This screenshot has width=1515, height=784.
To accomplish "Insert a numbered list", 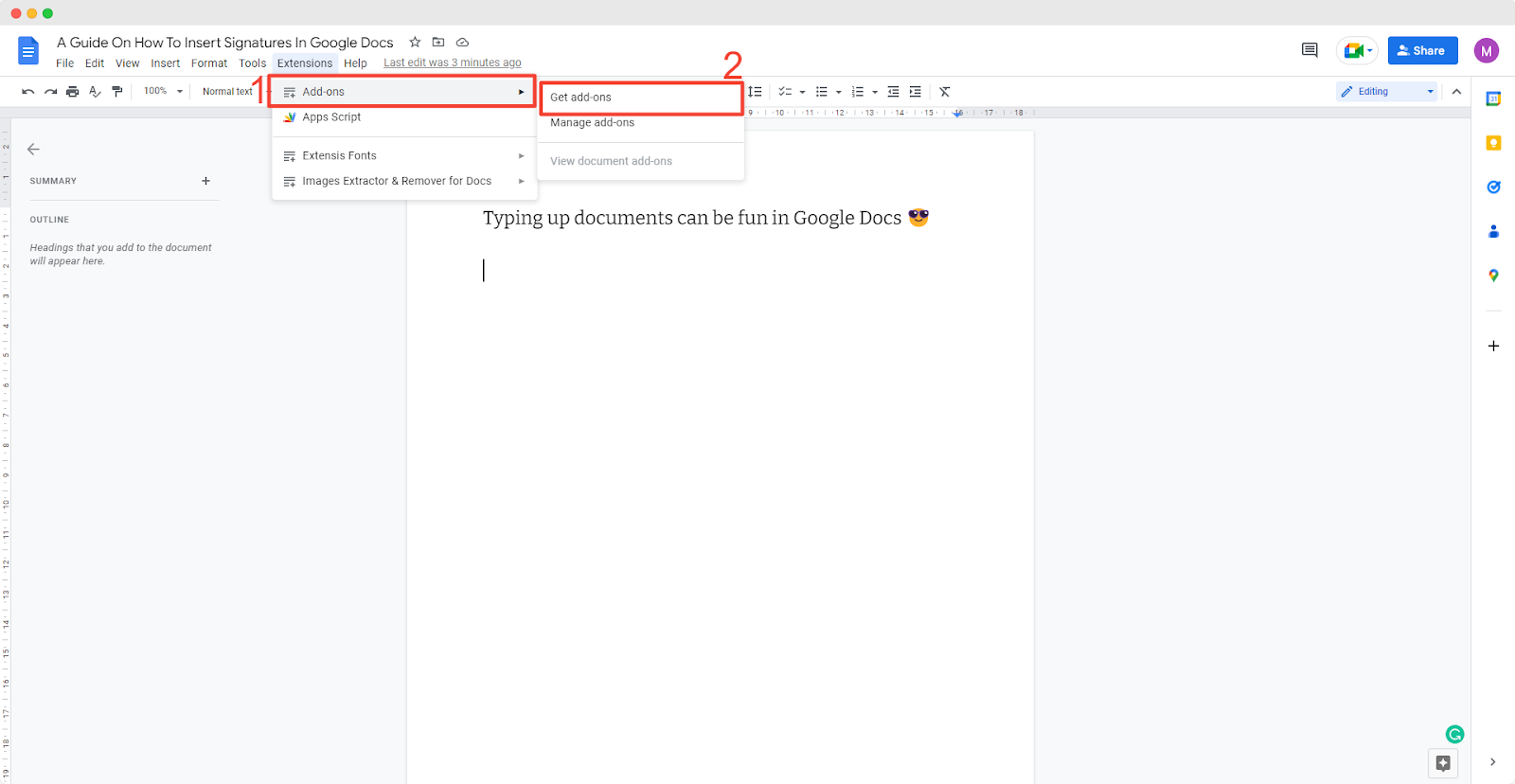I will pos(858,92).
